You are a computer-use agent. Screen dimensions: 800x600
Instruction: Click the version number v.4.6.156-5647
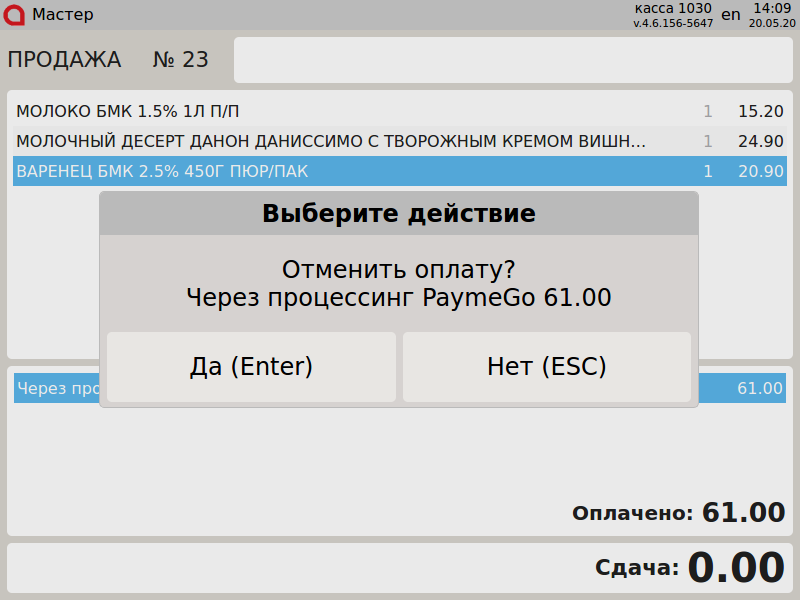click(673, 23)
